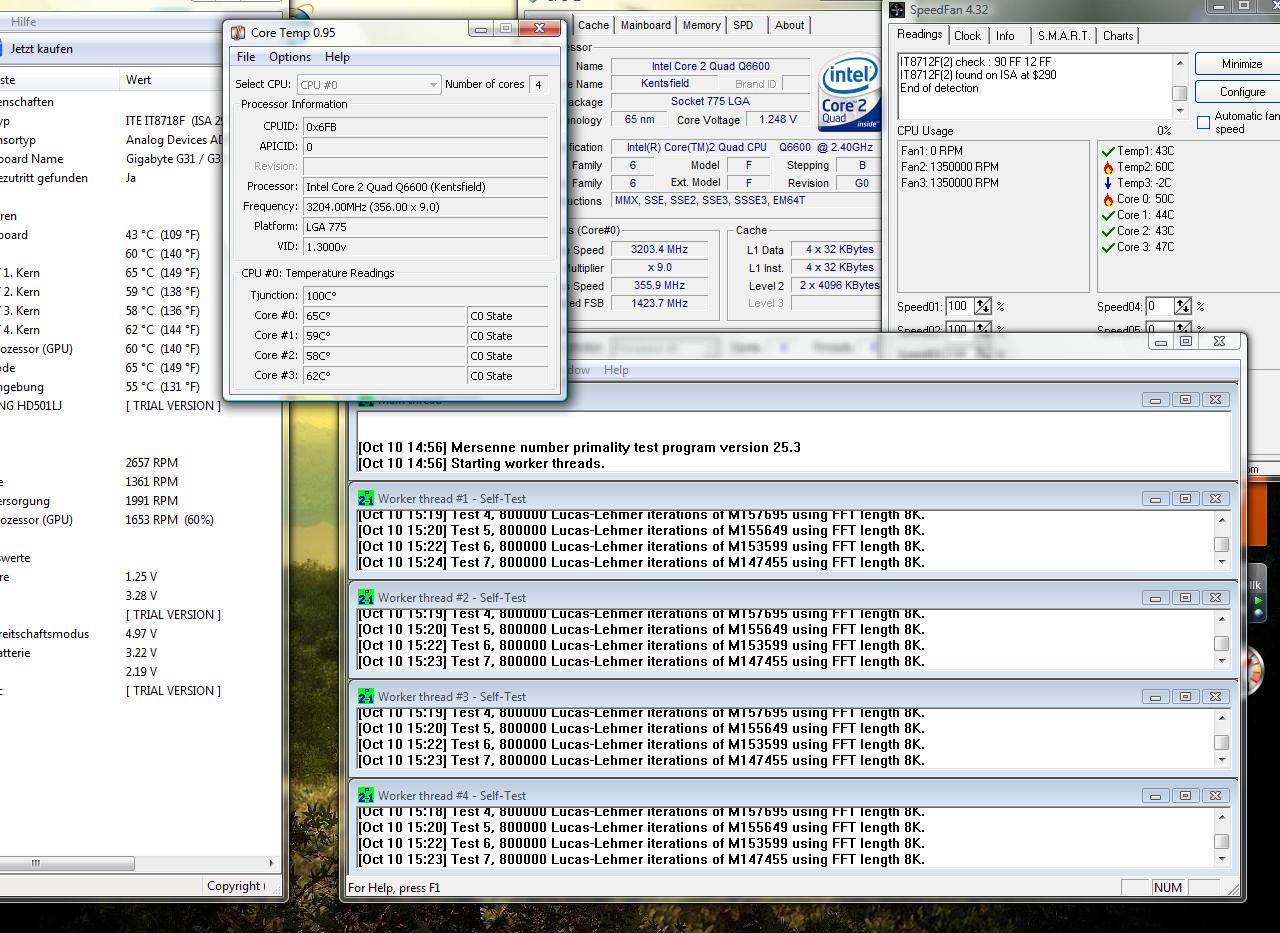Switch to the Memory tab in CPU-Z
The height and width of the screenshot is (933, 1280).
[x=701, y=26]
